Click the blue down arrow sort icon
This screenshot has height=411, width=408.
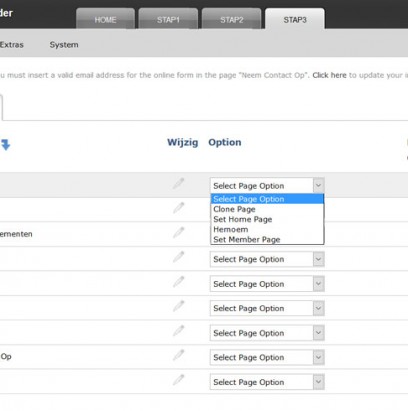point(5,145)
